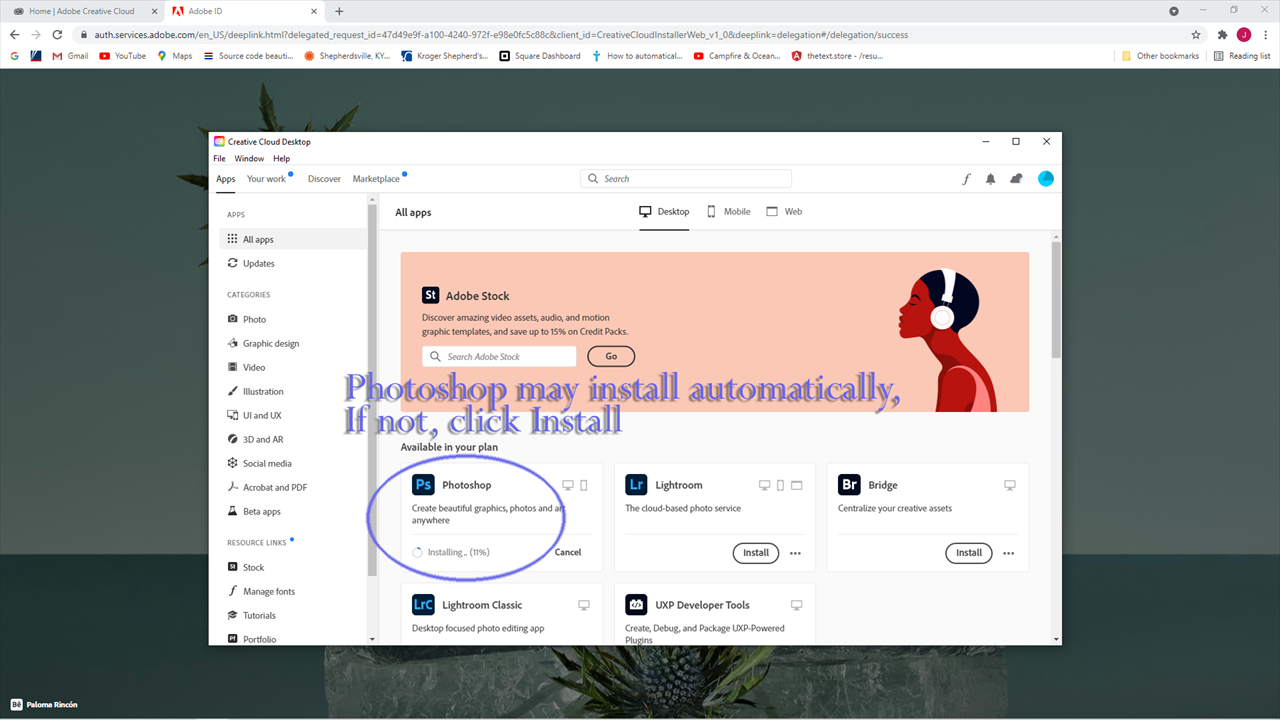The image size is (1280, 720).
Task: Click the Adobe Stock St icon
Action: click(x=430, y=295)
